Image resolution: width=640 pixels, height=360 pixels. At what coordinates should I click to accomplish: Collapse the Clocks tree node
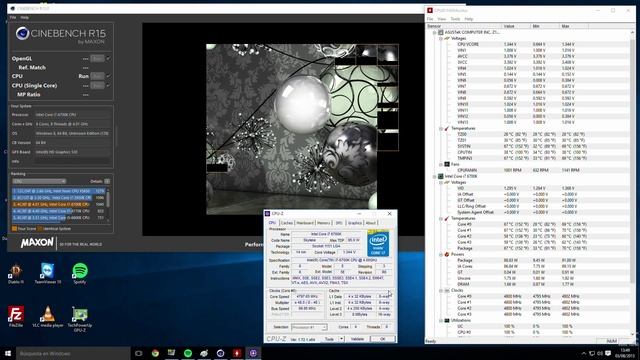click(x=441, y=291)
